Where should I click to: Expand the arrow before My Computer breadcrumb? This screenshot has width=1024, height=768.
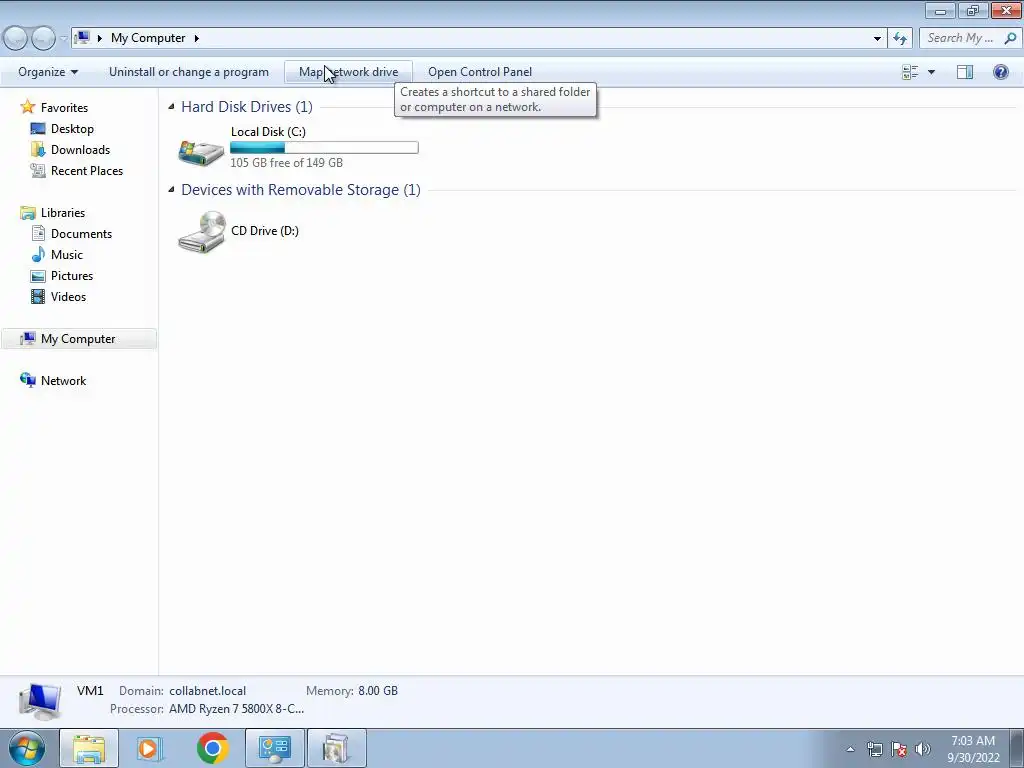click(x=100, y=38)
